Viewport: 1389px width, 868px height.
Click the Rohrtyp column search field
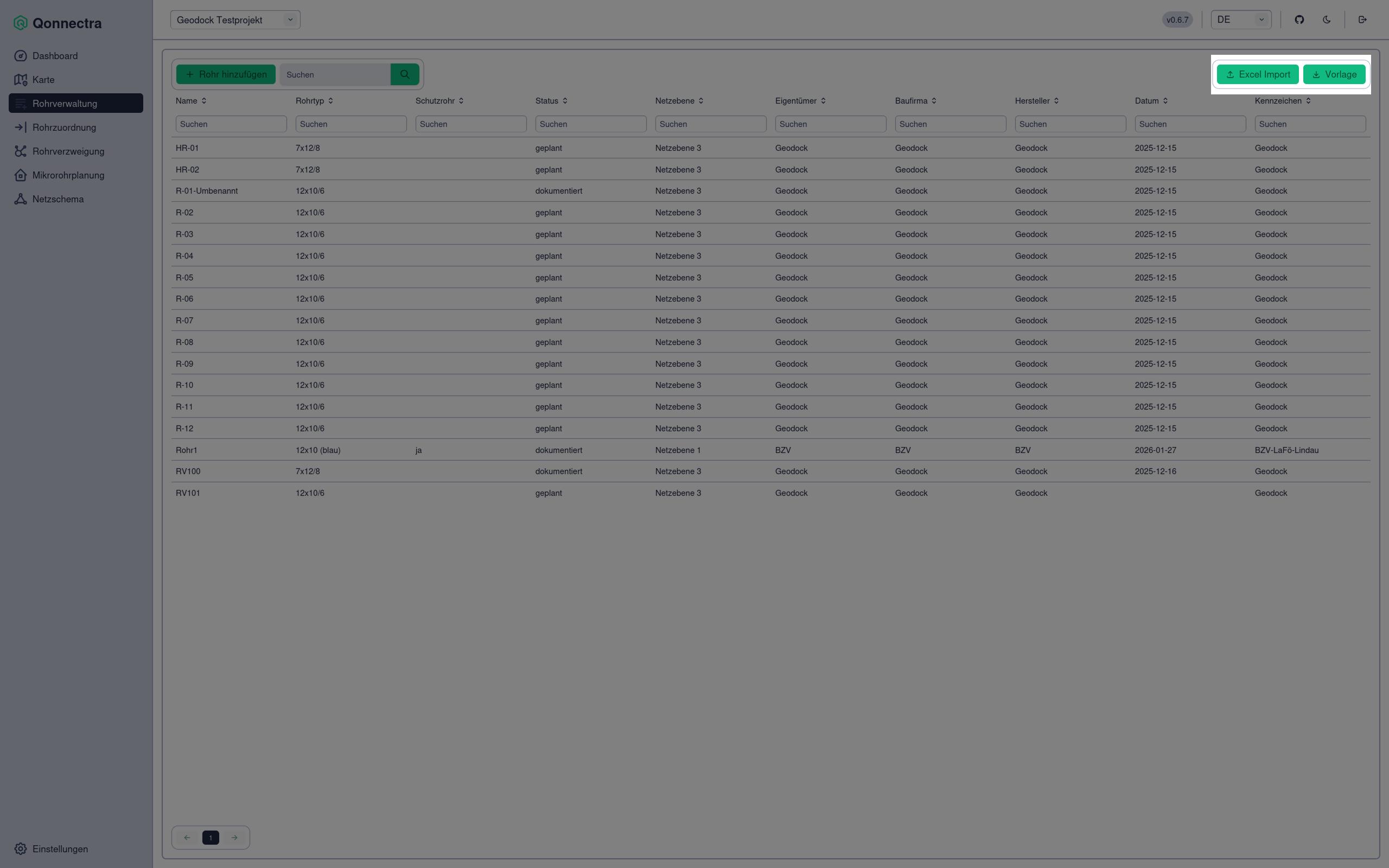tap(351, 124)
